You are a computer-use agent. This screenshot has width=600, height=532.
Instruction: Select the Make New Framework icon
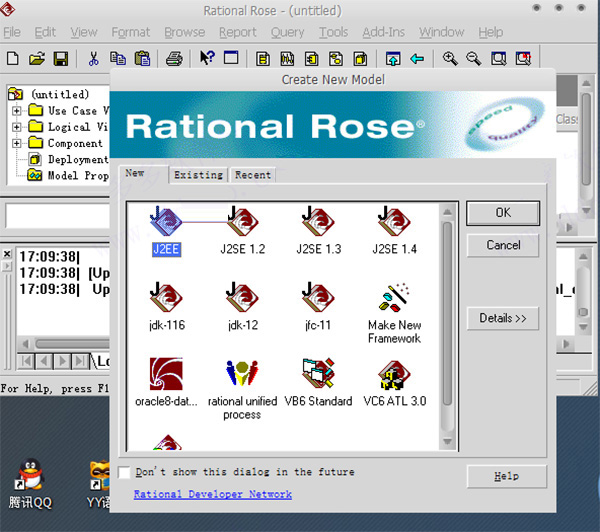click(x=394, y=298)
